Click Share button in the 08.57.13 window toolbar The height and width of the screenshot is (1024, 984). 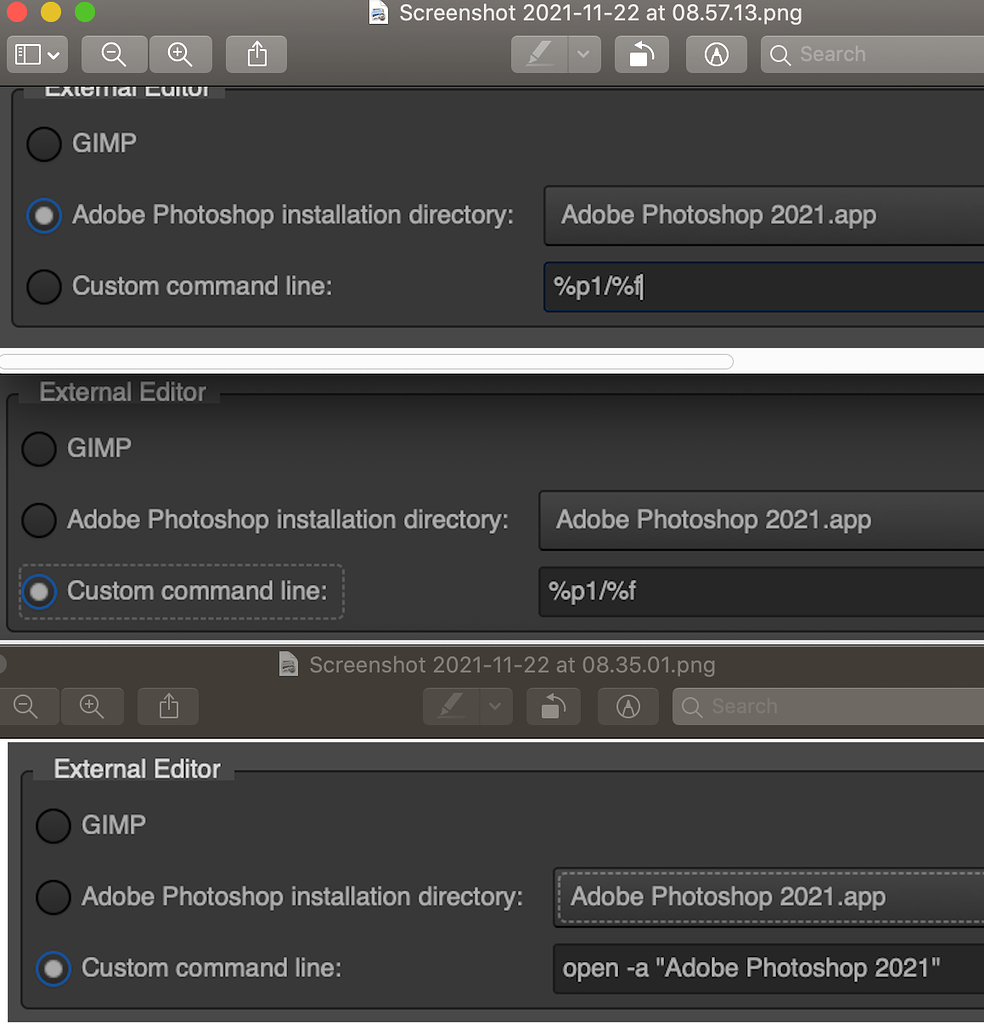click(257, 54)
